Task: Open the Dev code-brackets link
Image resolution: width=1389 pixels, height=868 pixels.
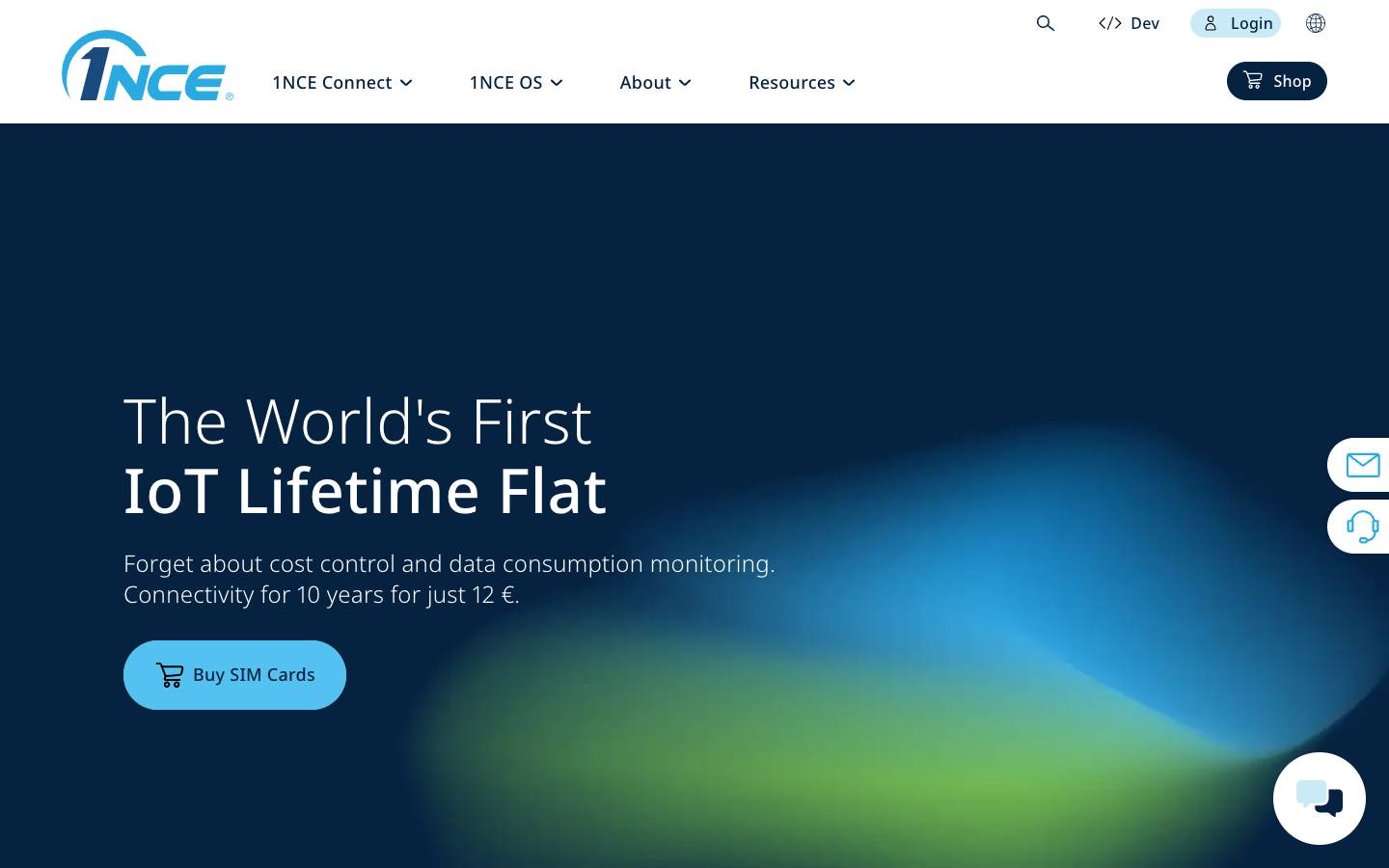Action: [1129, 23]
